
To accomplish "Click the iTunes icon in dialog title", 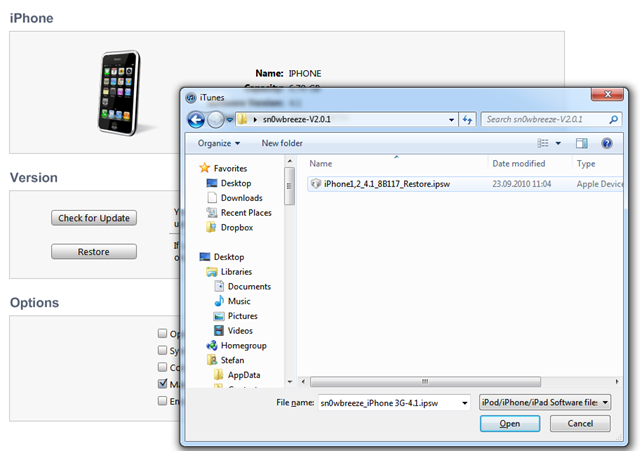I will [191, 98].
